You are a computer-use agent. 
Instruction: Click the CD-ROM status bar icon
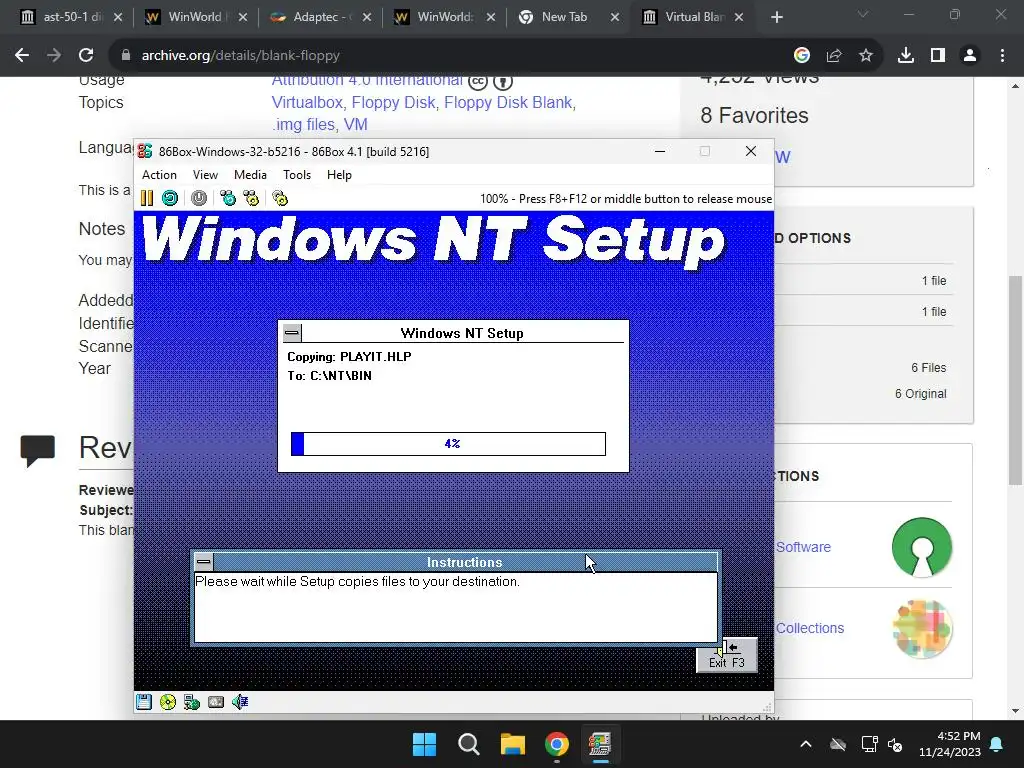[168, 702]
